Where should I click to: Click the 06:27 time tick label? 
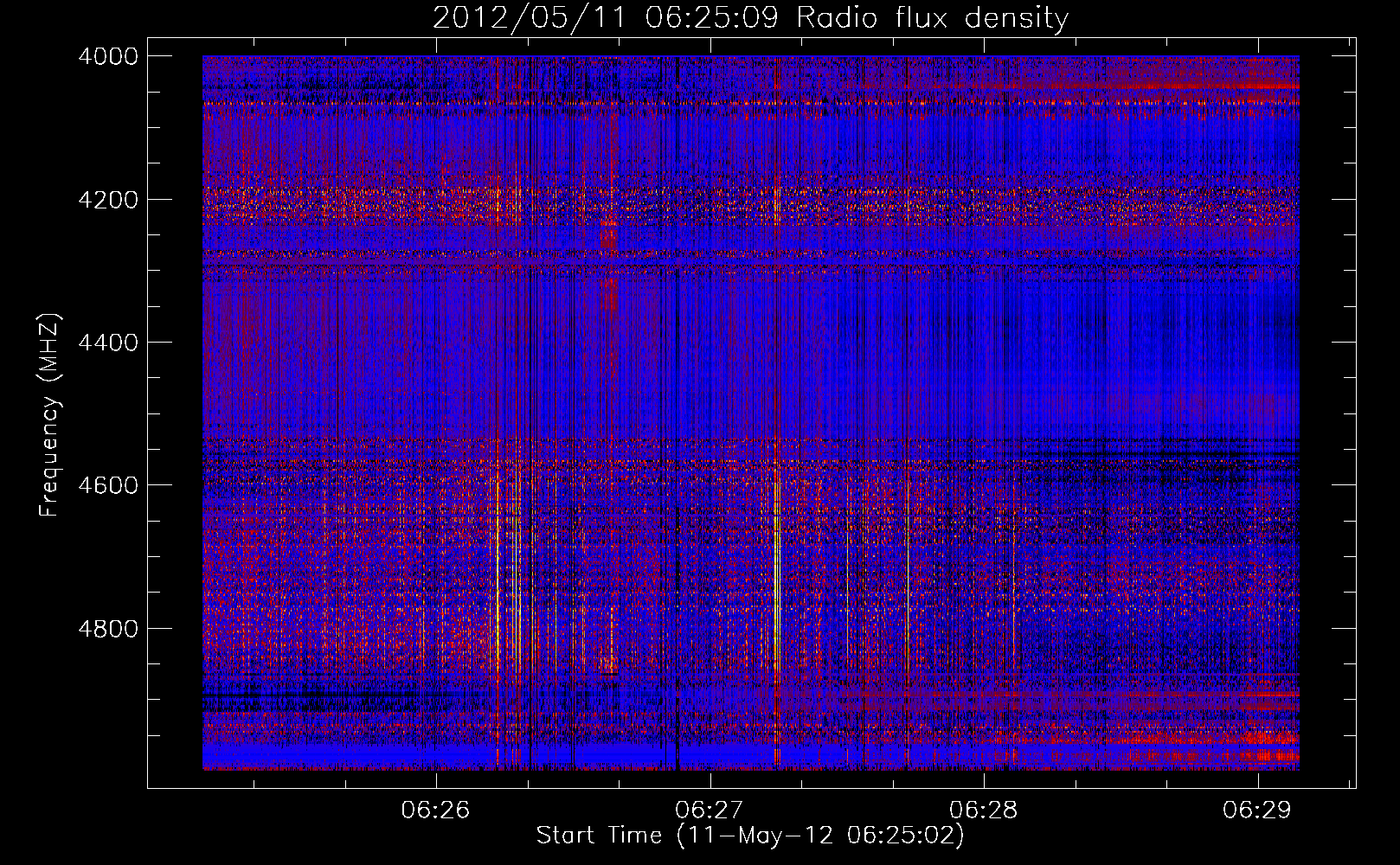[710, 810]
